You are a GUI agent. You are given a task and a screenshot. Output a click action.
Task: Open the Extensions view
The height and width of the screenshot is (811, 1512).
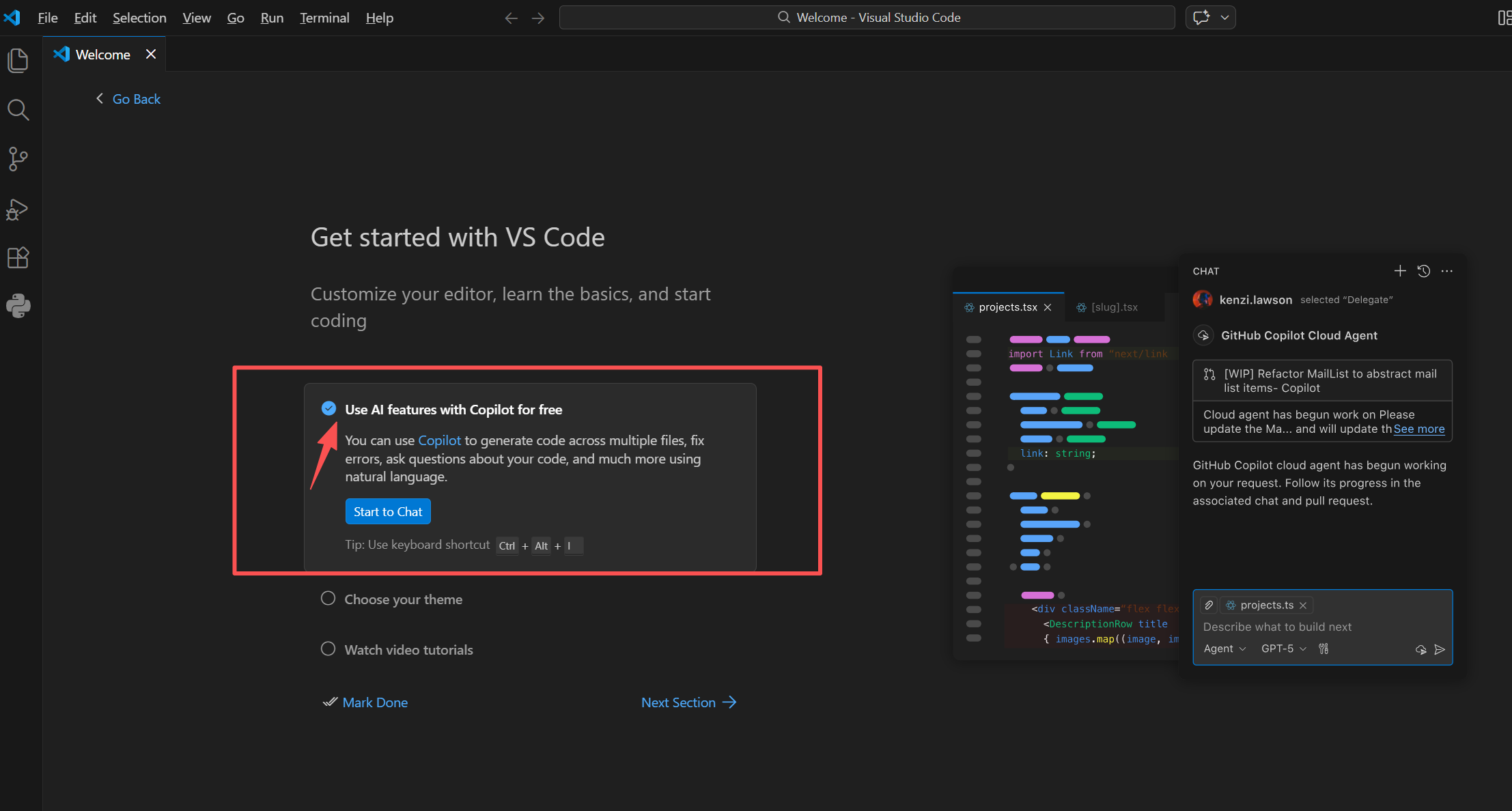[x=18, y=257]
